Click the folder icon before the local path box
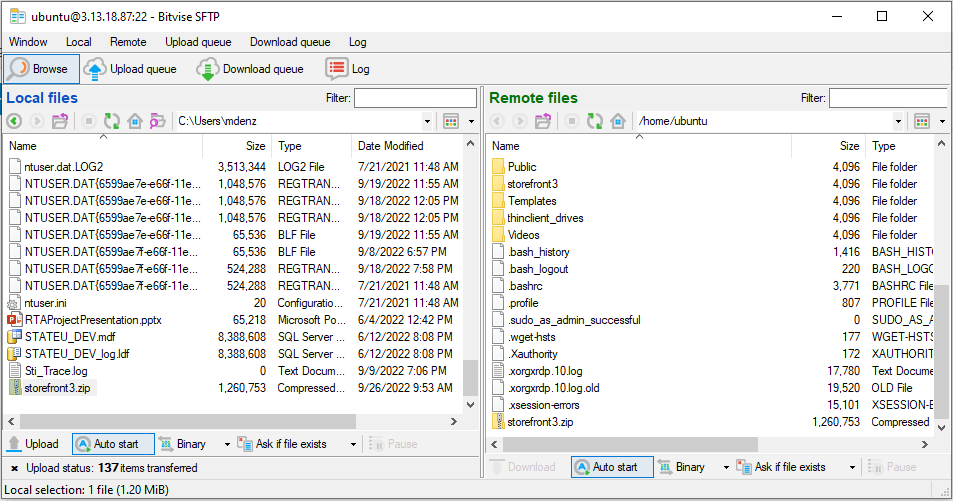 (158, 121)
